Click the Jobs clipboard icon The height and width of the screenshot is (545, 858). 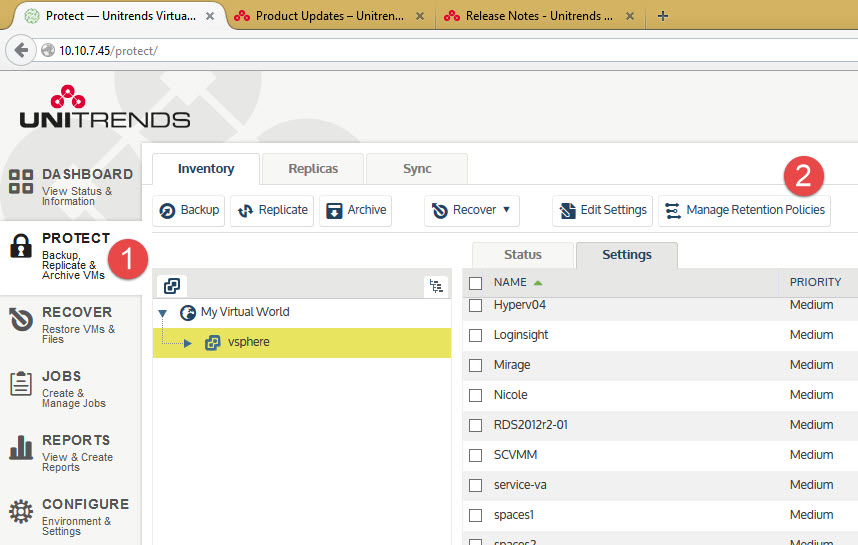click(21, 383)
